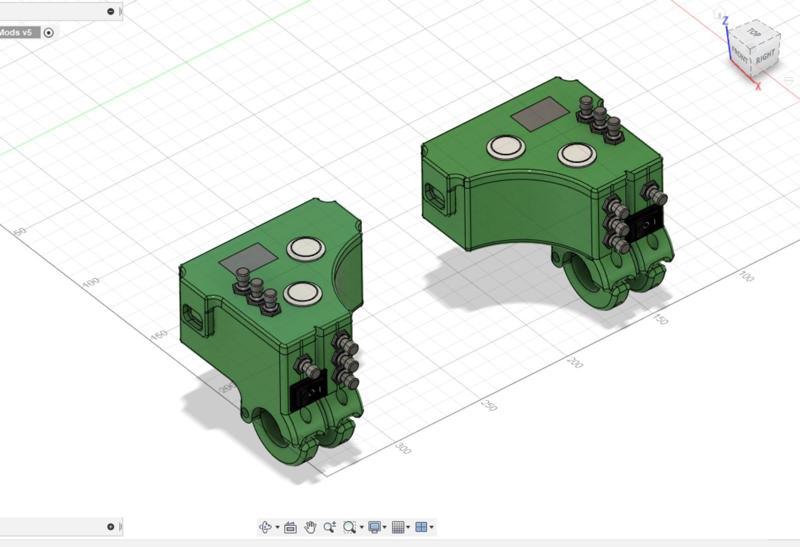This screenshot has width=800, height=547.
Task: Expand the Grid and Snaps dropdown arrow
Action: click(408, 528)
